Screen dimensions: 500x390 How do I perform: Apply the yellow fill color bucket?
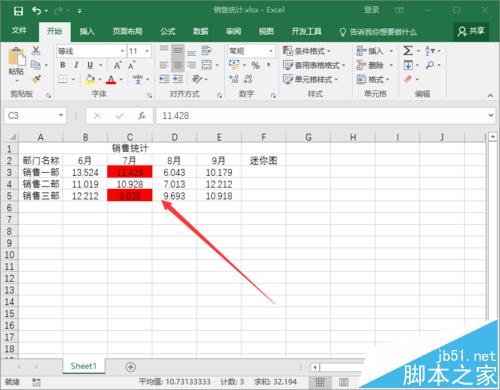(x=90, y=79)
